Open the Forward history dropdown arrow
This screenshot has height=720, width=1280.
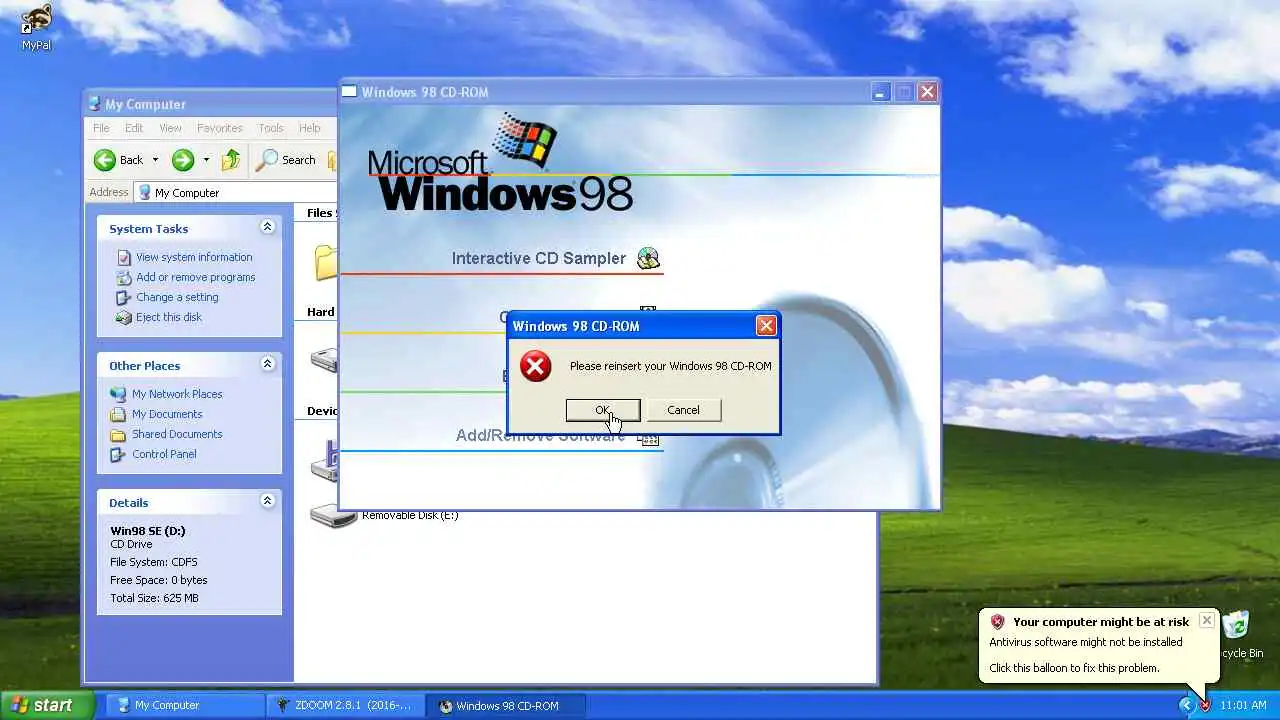coord(206,160)
